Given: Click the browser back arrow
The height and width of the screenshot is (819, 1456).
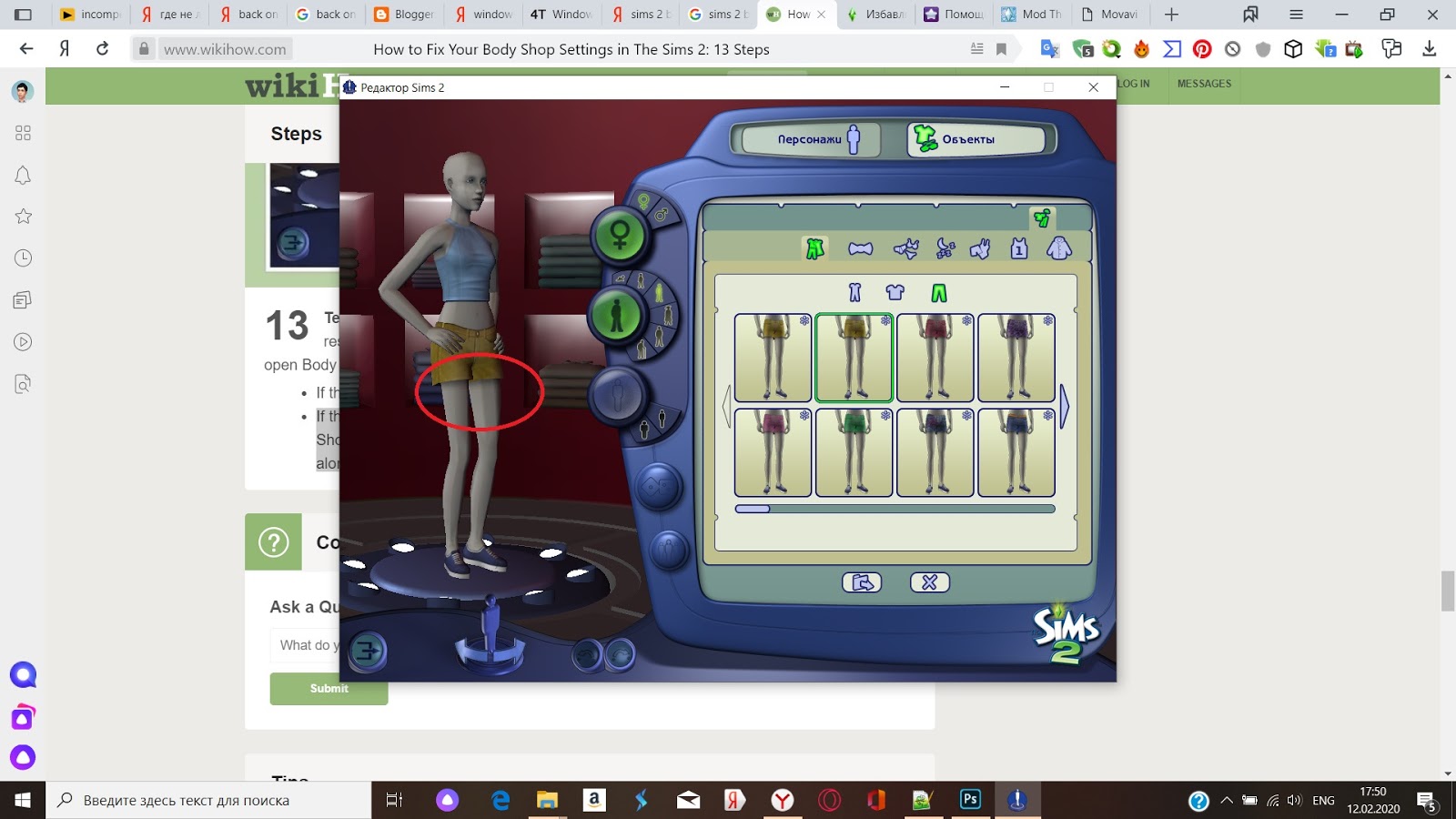Looking at the screenshot, I should (x=26, y=49).
